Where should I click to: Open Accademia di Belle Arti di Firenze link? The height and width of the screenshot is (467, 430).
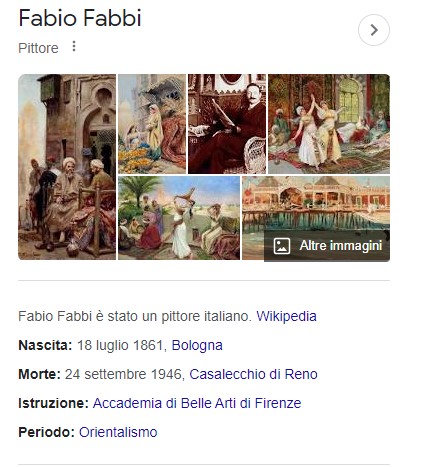(197, 403)
